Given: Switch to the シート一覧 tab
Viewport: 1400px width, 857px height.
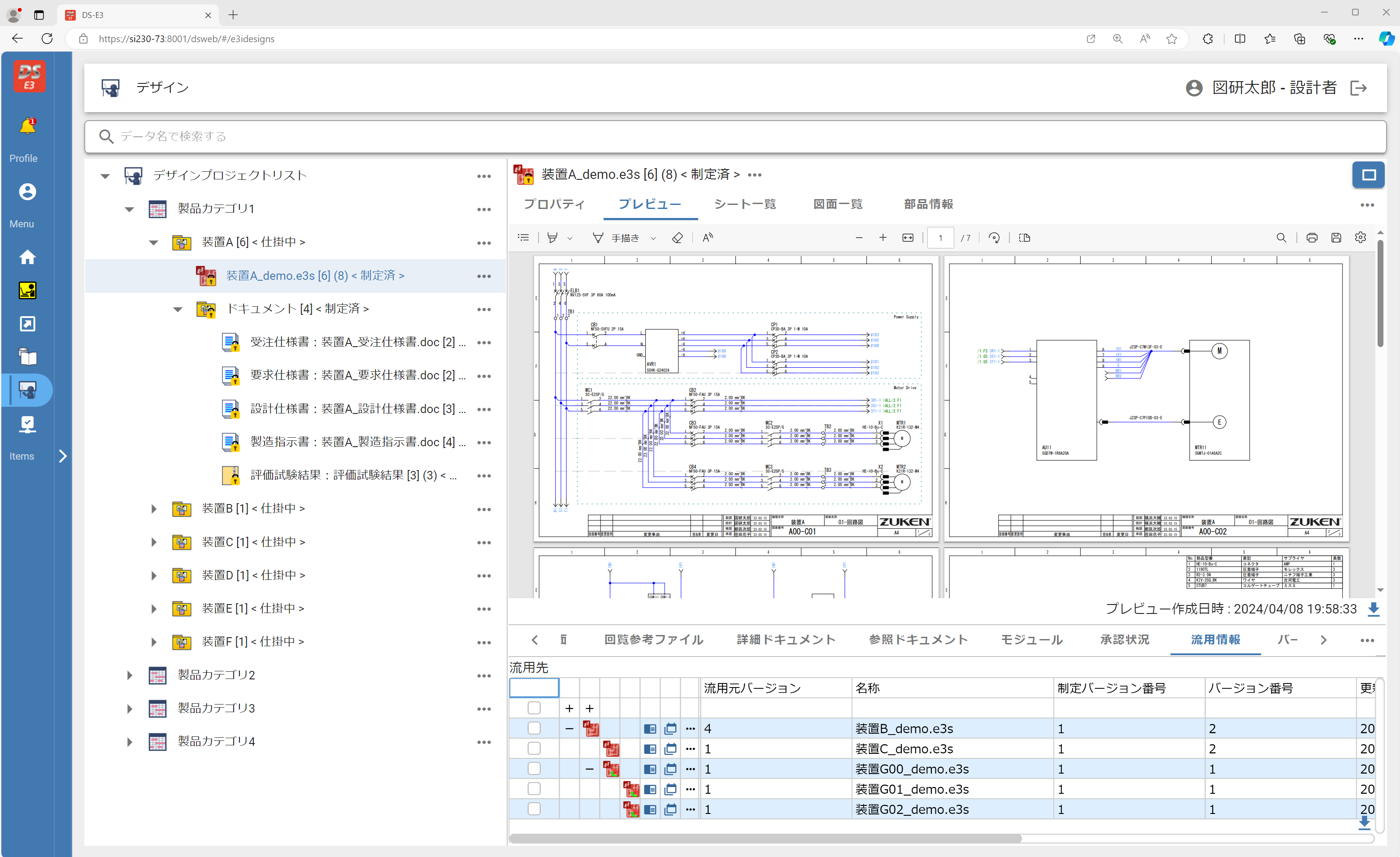Looking at the screenshot, I should coord(745,204).
